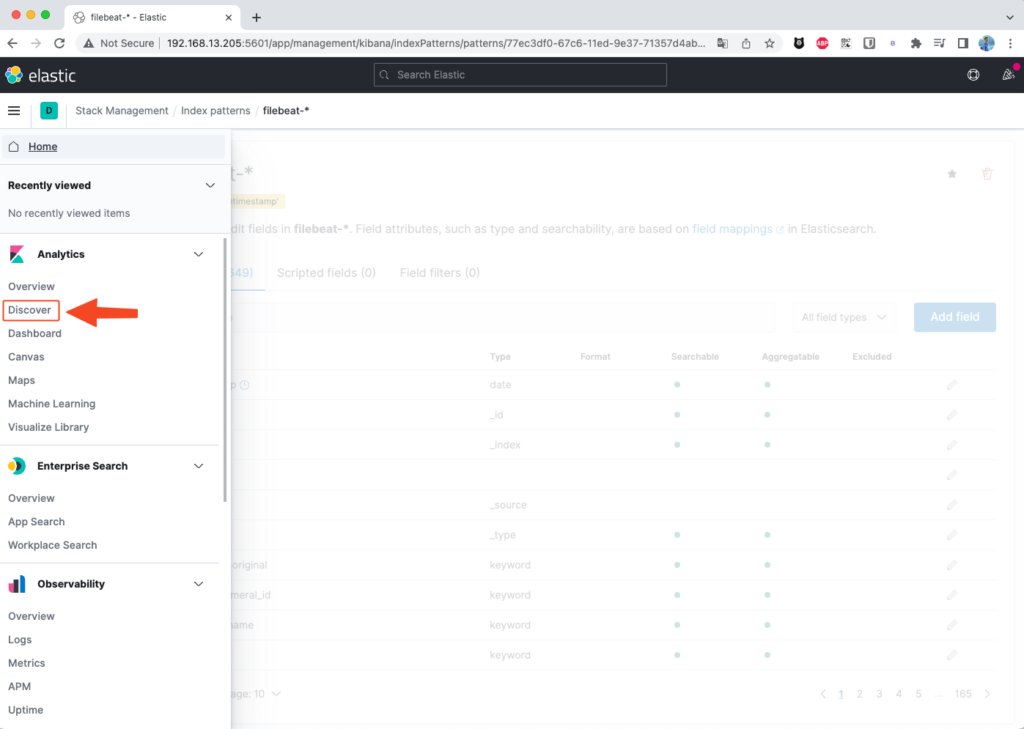Set default index pattern star icon
Image resolution: width=1024 pixels, height=729 pixels.
point(952,174)
